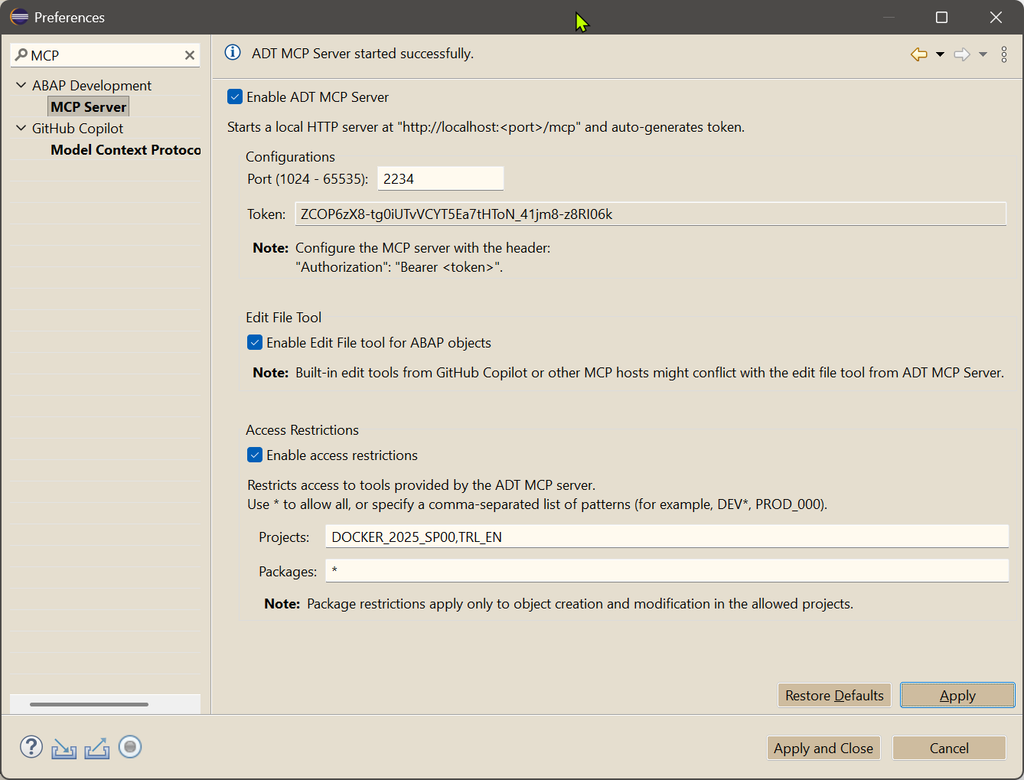This screenshot has width=1024, height=780.
Task: Click the Back navigation arrow icon
Action: 919,54
